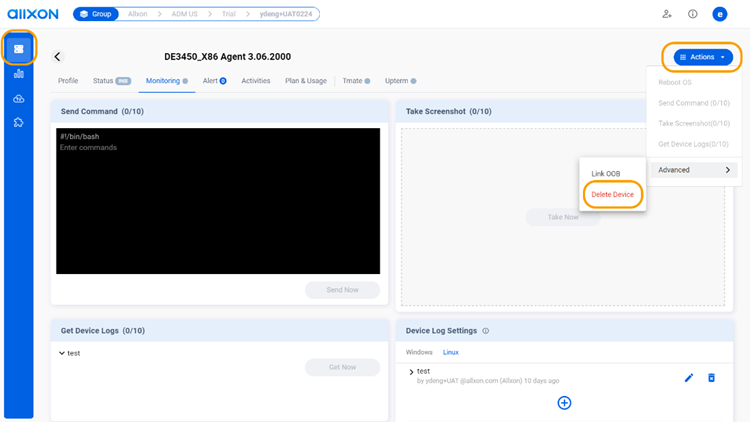Switch to the Windows log settings tab
Screen dimensions: 750x422
[419, 352]
